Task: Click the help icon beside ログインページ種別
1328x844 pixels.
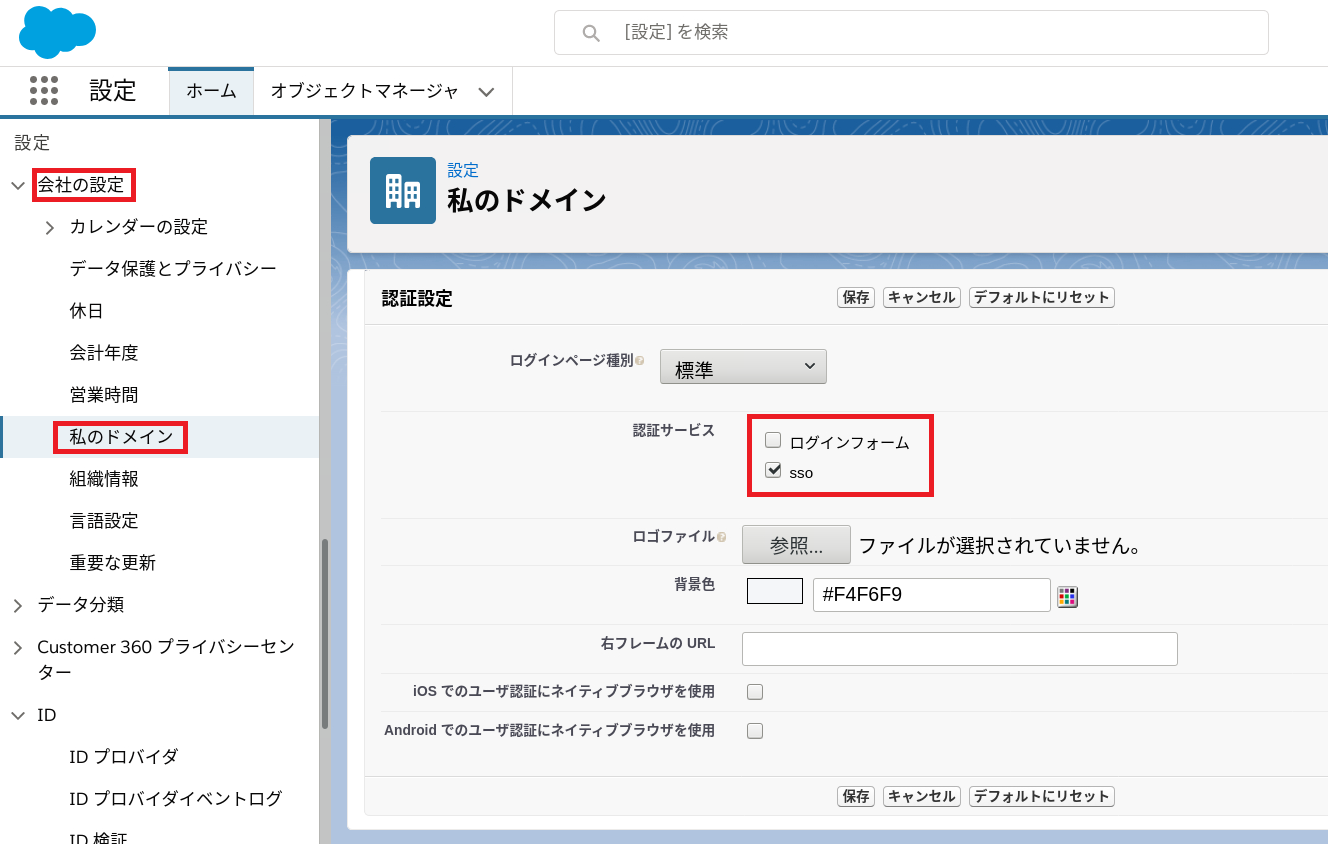Action: pos(640,361)
